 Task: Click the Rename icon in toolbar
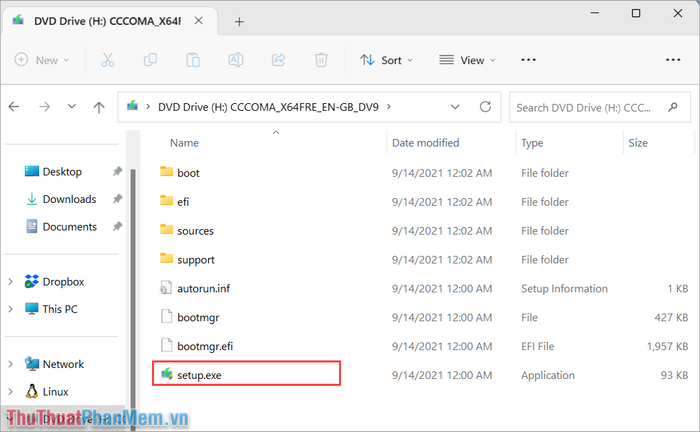click(x=236, y=60)
